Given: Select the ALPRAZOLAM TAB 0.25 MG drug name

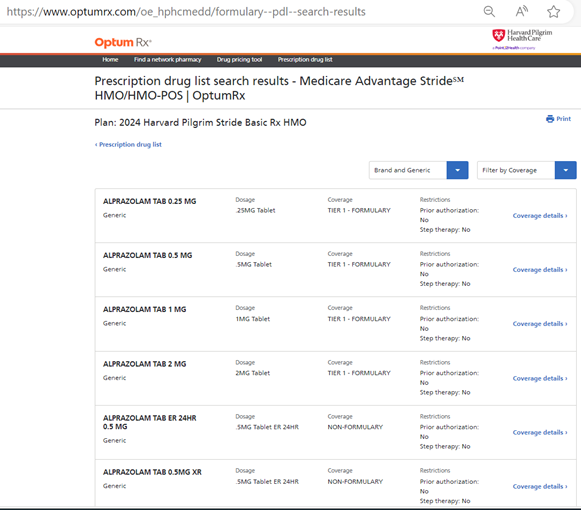Looking at the screenshot, I should coord(149,201).
